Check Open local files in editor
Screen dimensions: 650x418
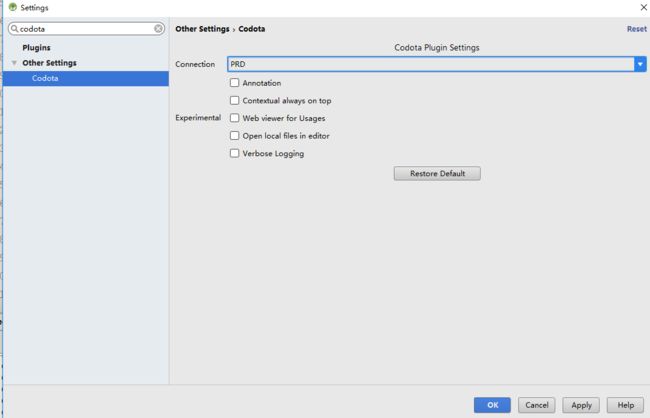(235, 136)
